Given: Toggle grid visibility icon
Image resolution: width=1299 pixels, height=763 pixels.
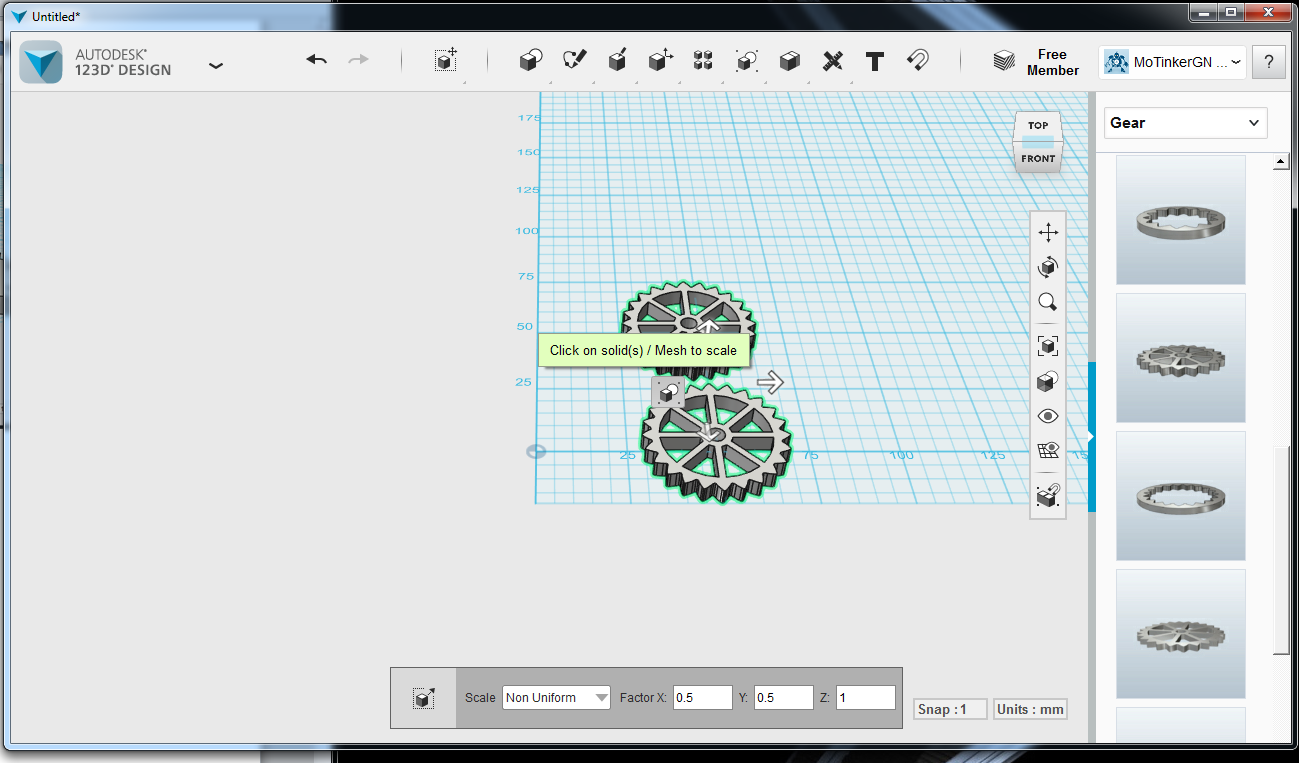Looking at the screenshot, I should pos(1048,451).
